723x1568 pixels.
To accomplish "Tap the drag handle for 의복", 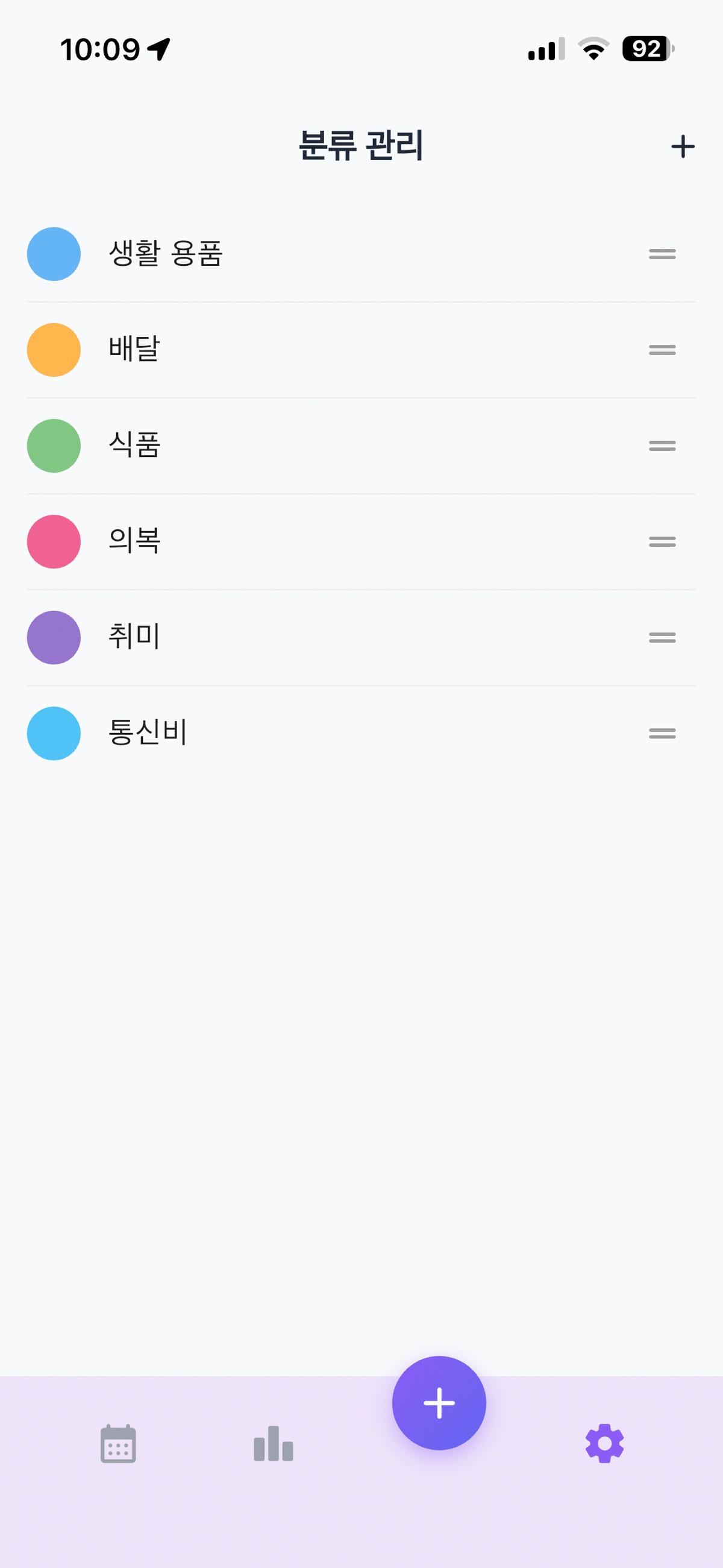I will 662,542.
